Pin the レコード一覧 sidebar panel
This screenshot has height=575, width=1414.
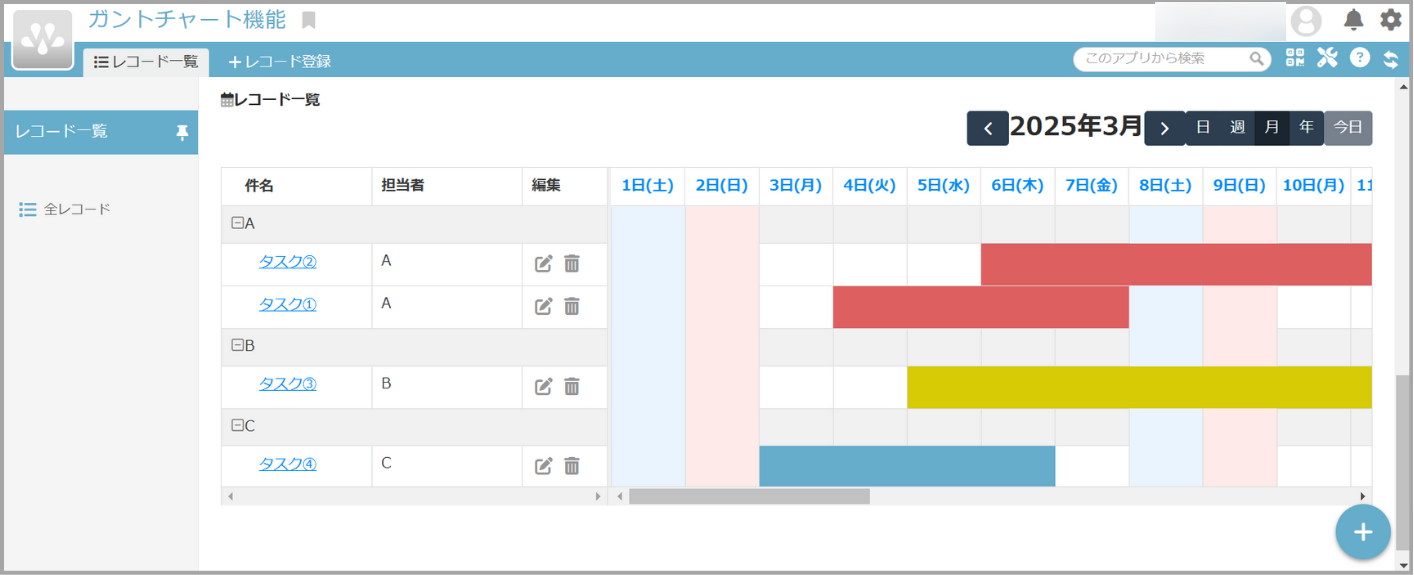pyautogui.click(x=182, y=132)
